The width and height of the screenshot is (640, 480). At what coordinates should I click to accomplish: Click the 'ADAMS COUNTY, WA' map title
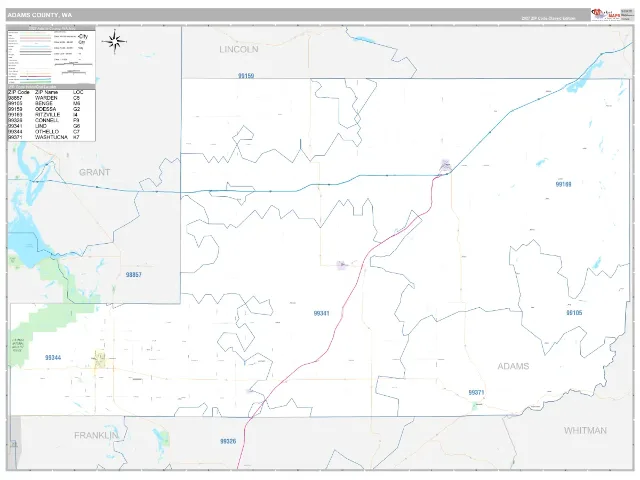click(x=40, y=15)
